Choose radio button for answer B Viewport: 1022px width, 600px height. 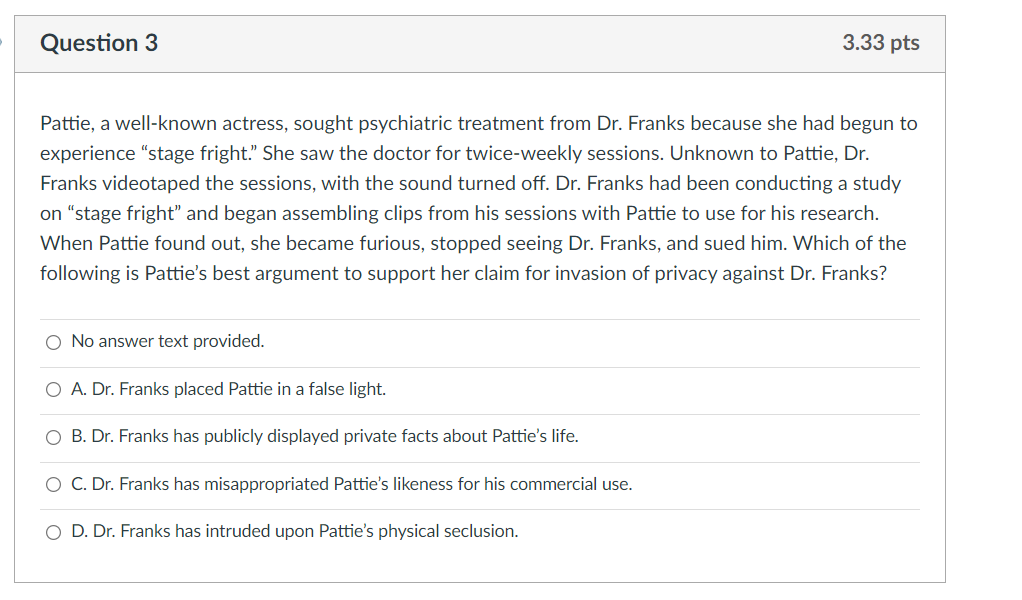54,437
